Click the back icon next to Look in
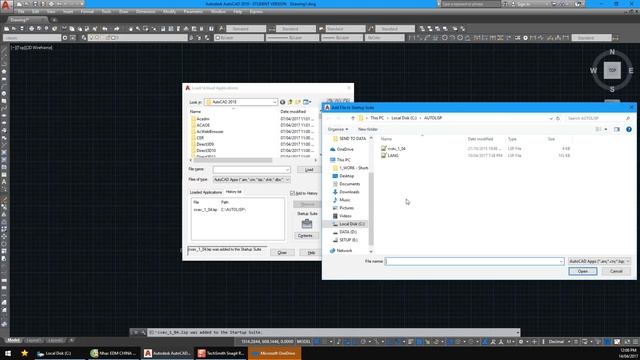The height and width of the screenshot is (360, 640). pyautogui.click(x=282, y=102)
